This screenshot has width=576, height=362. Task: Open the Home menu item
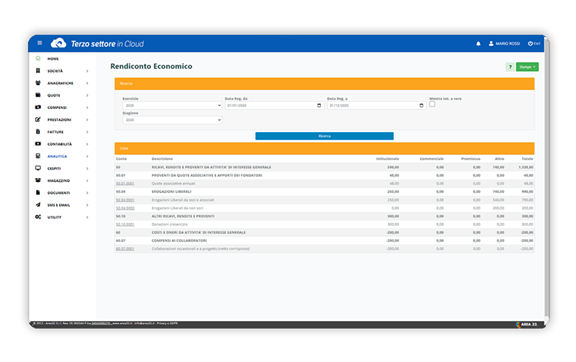pyautogui.click(x=53, y=59)
